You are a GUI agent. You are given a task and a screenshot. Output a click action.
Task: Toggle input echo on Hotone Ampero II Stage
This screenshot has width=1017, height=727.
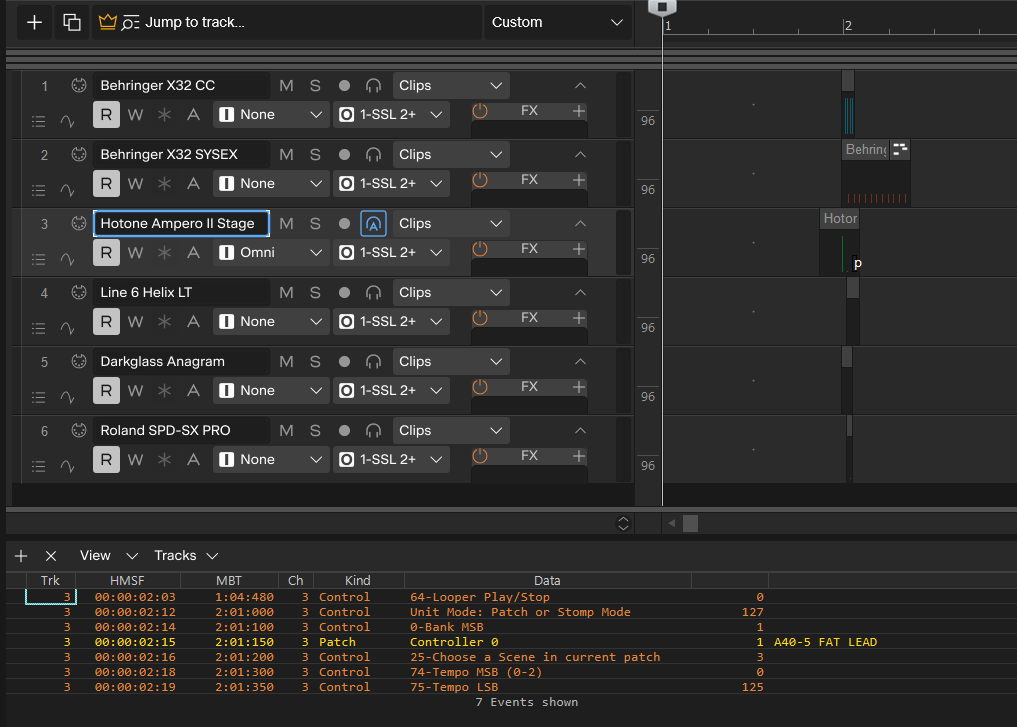coord(373,224)
